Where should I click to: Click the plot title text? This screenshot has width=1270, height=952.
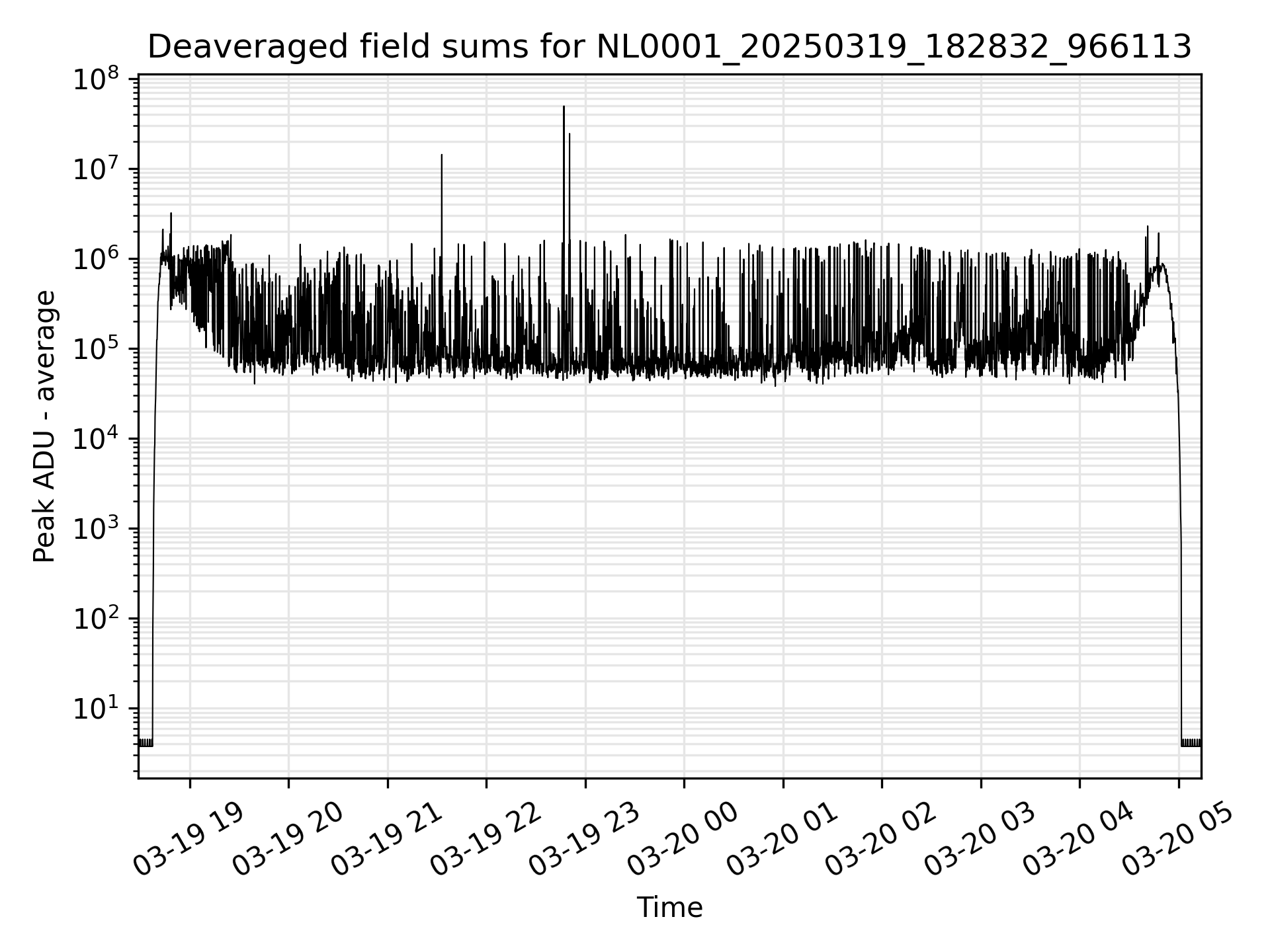[x=669, y=47]
